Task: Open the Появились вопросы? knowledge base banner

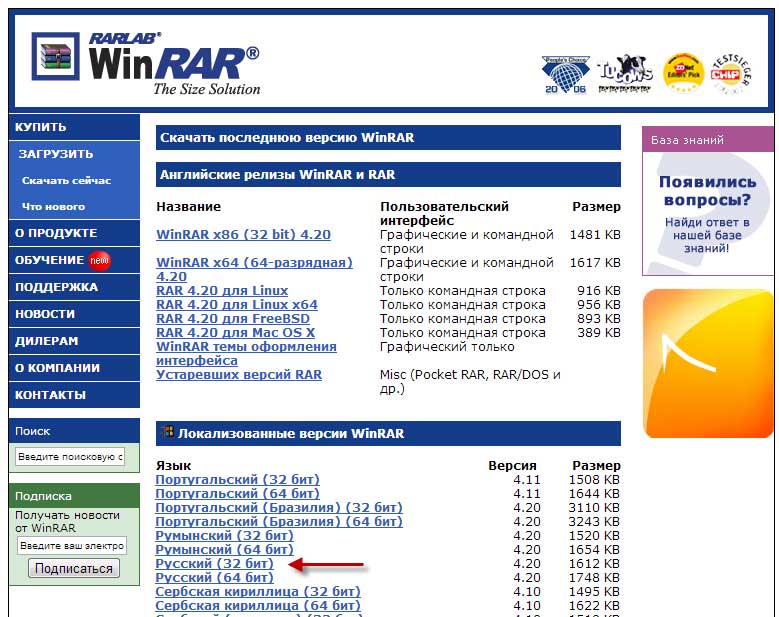Action: pyautogui.click(x=707, y=214)
